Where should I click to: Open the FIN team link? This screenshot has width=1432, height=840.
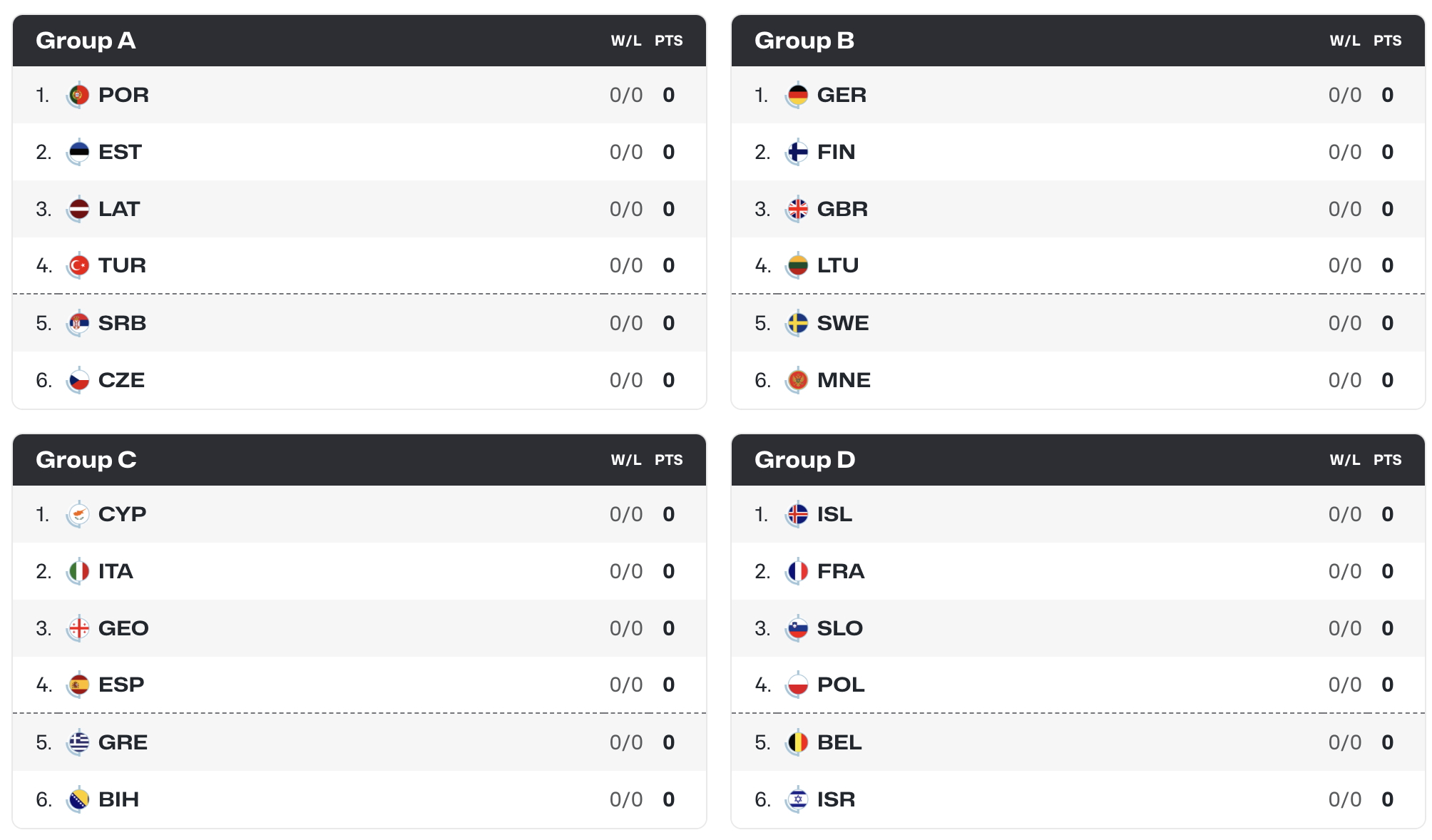(836, 152)
